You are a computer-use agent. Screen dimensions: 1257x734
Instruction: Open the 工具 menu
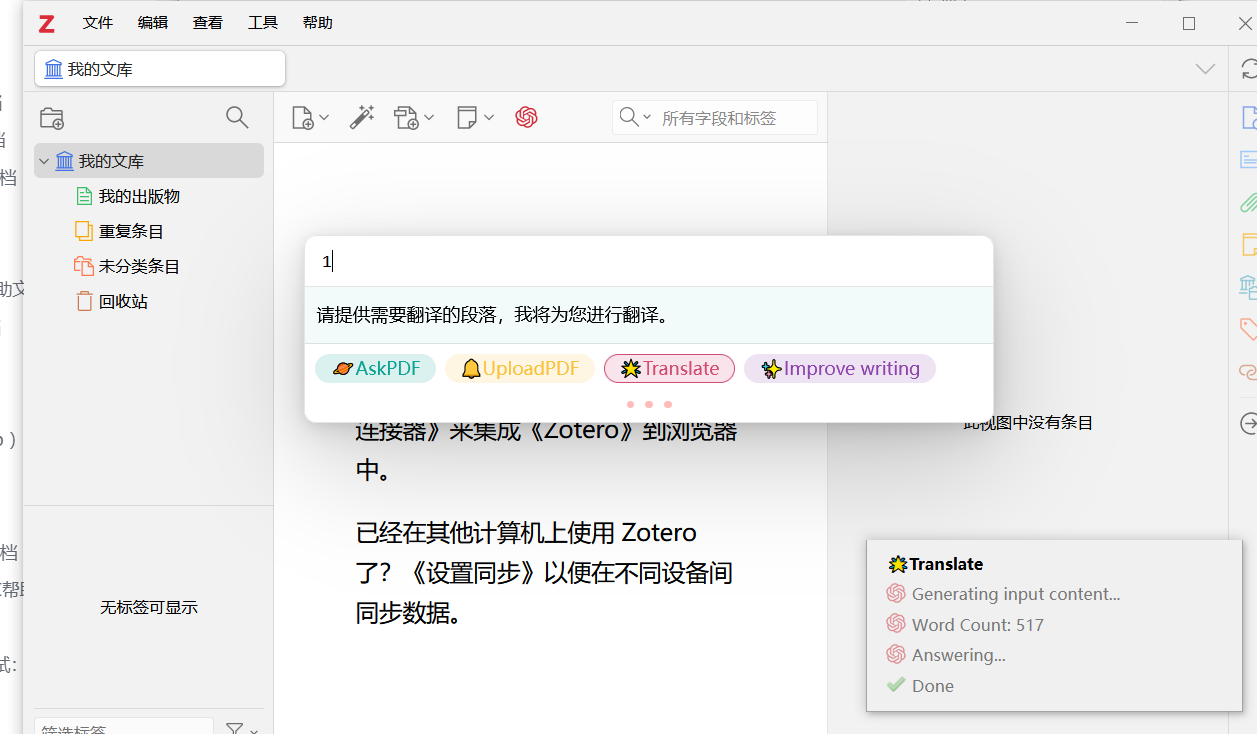pos(263,23)
